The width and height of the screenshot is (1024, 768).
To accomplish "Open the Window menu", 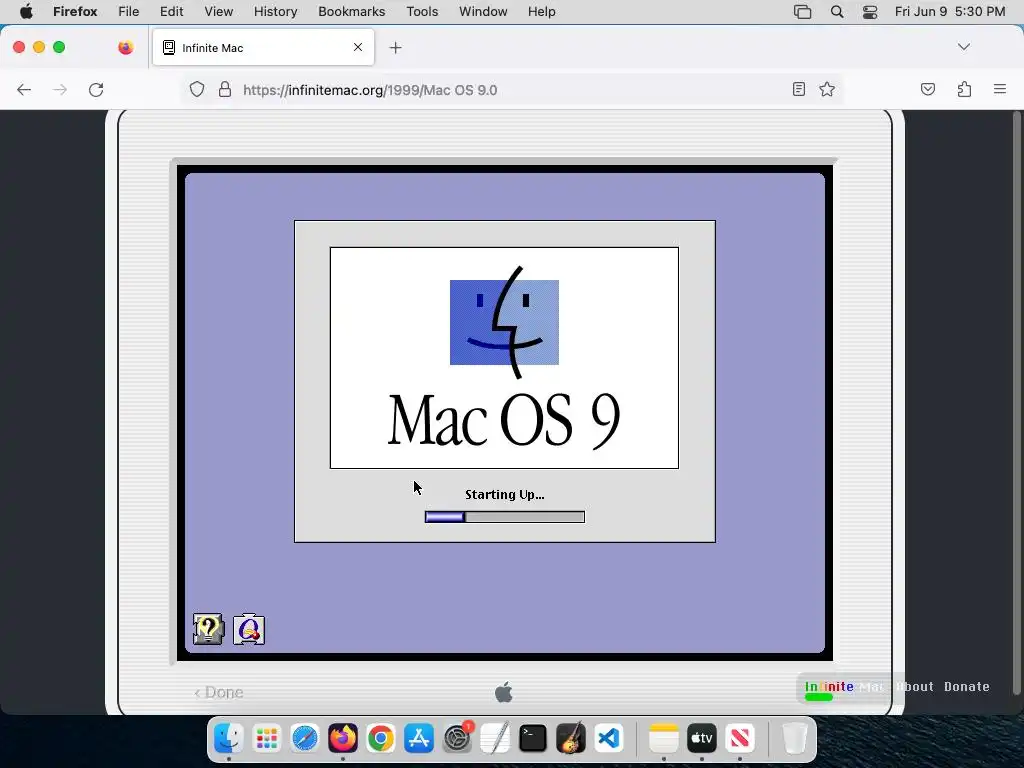I will [483, 12].
